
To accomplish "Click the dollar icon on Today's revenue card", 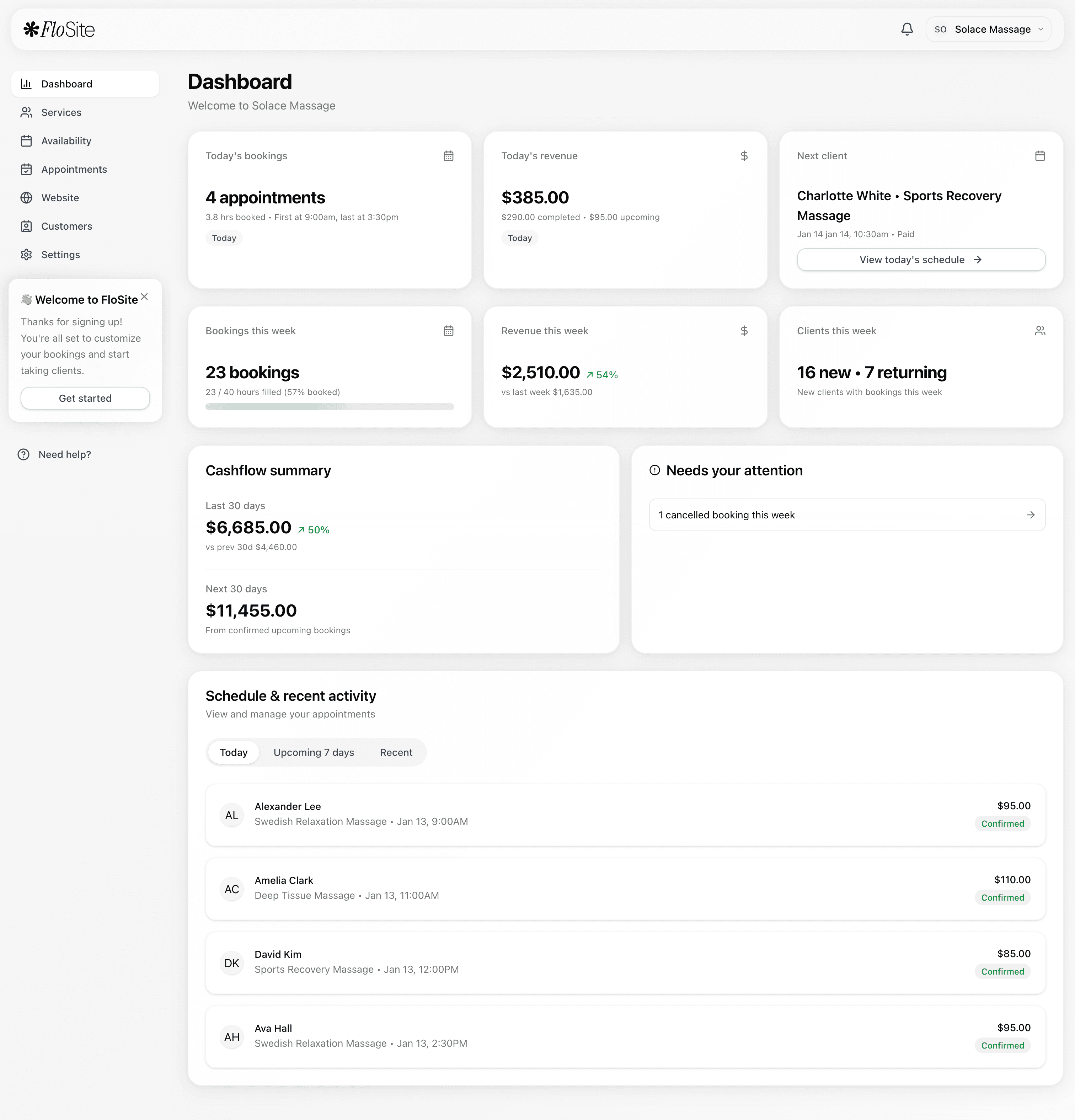I will point(744,155).
